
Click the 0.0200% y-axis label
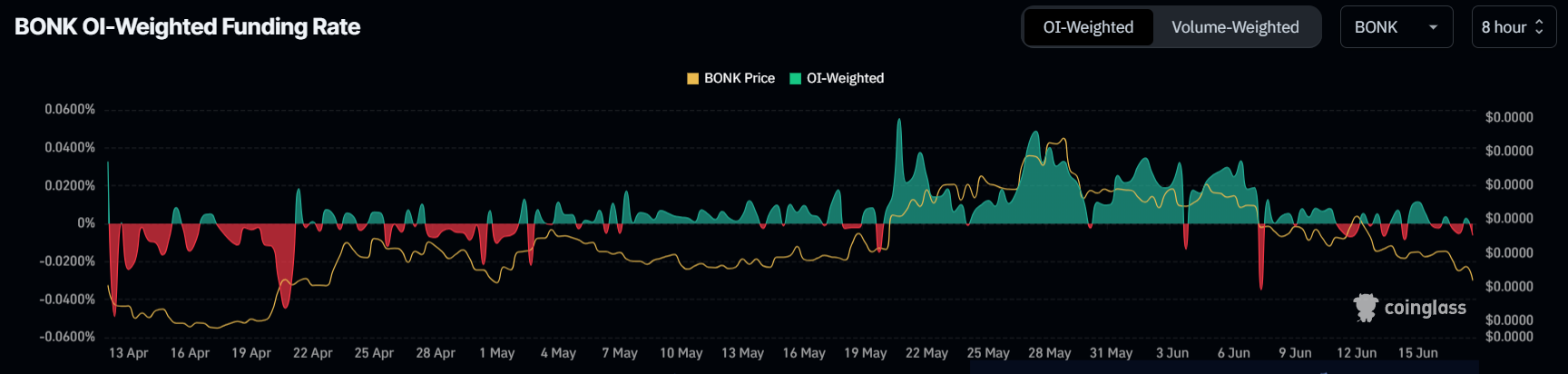pos(70,185)
